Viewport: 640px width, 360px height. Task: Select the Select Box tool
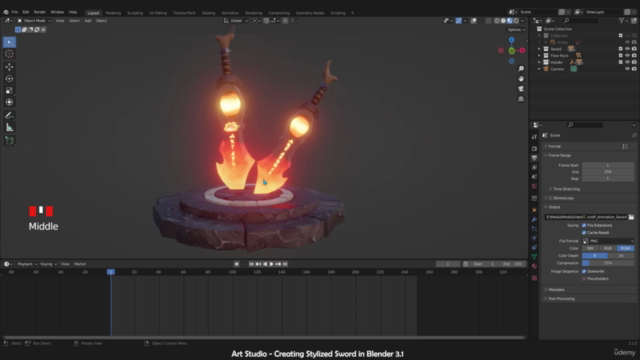[9, 42]
